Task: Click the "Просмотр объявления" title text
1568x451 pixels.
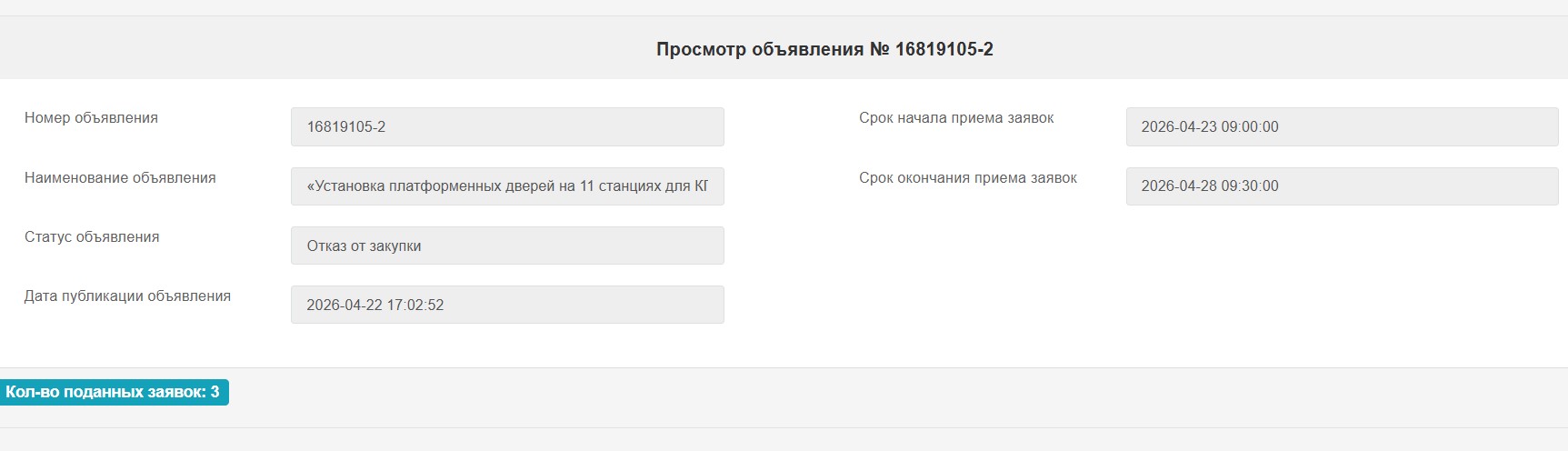Action: [760, 49]
